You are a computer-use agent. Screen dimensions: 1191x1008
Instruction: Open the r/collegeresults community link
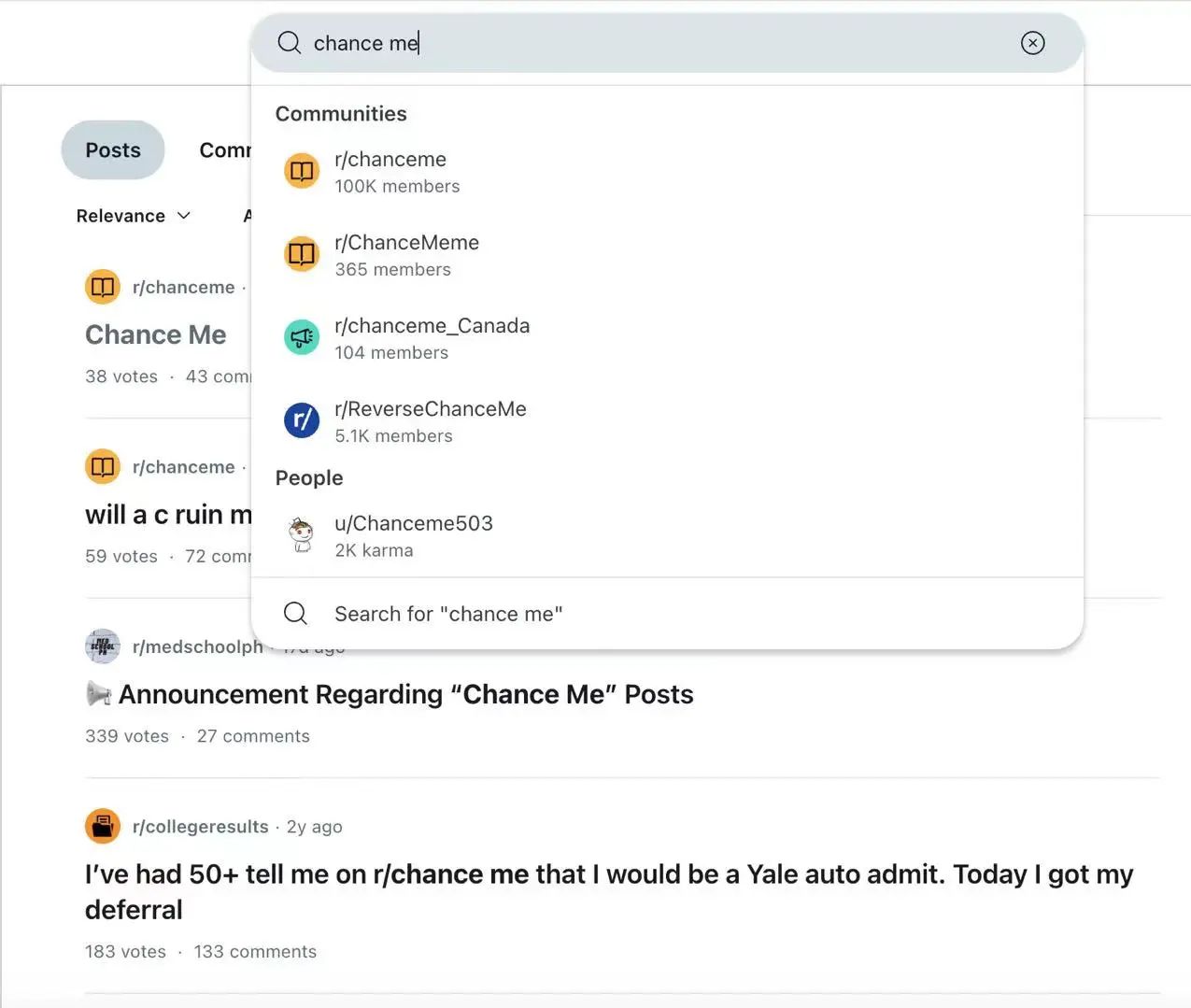click(x=201, y=827)
